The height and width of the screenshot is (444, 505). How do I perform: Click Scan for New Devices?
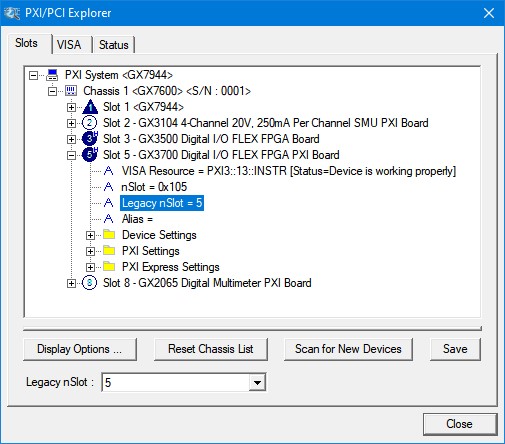348,349
